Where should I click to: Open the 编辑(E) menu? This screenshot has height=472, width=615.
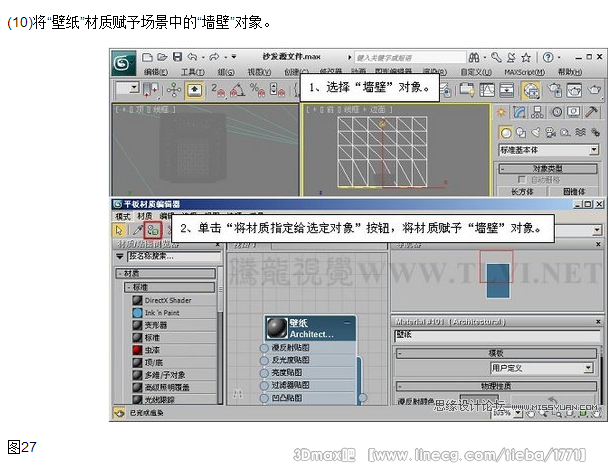pyautogui.click(x=155, y=72)
